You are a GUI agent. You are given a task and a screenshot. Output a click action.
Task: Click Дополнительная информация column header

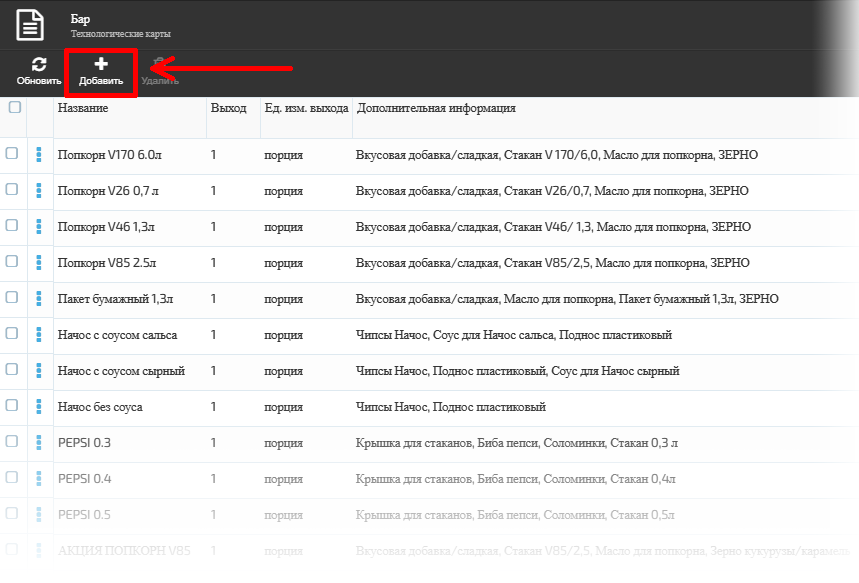tap(436, 108)
